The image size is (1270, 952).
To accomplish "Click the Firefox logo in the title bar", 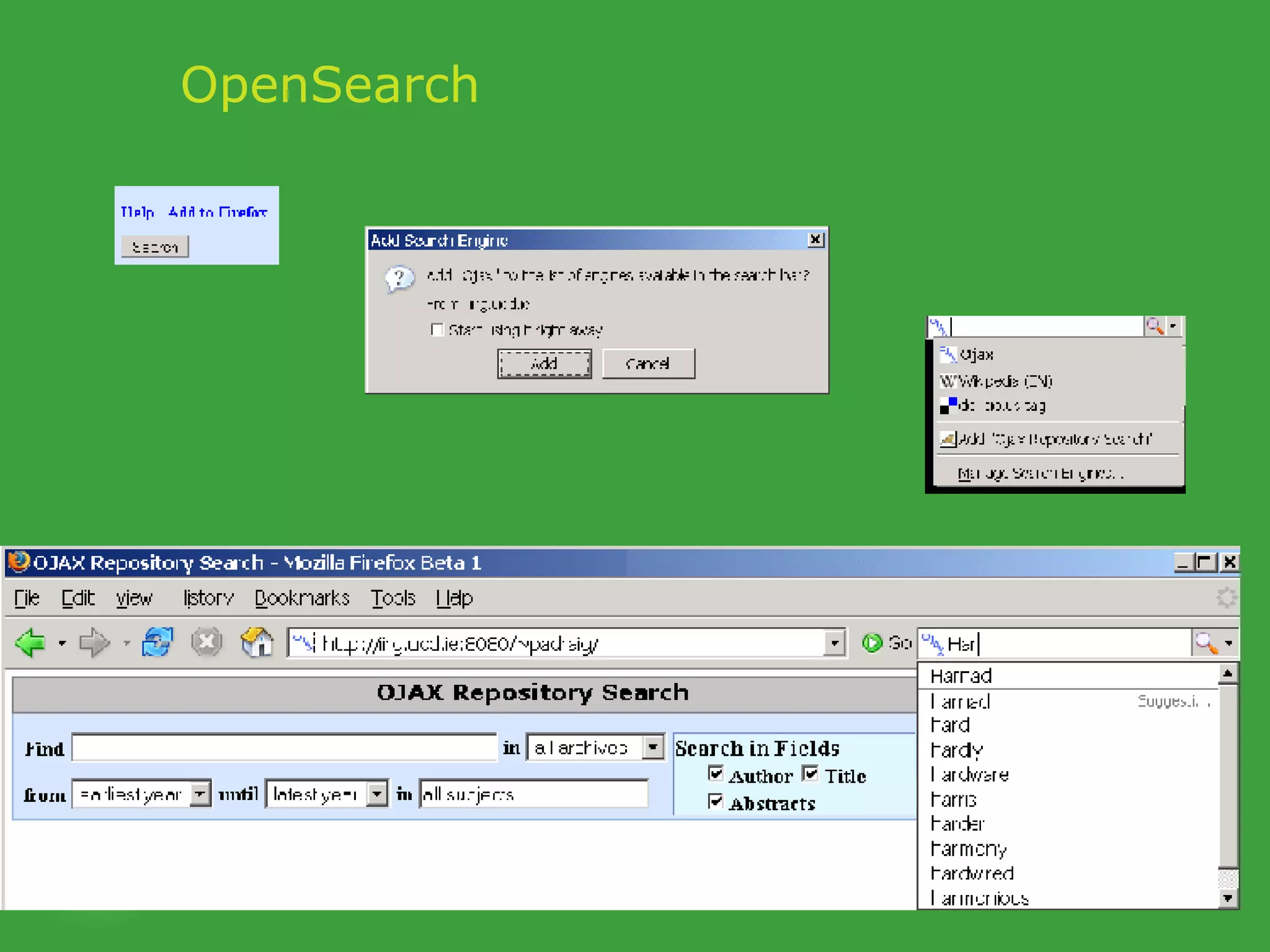I will coord(18,562).
